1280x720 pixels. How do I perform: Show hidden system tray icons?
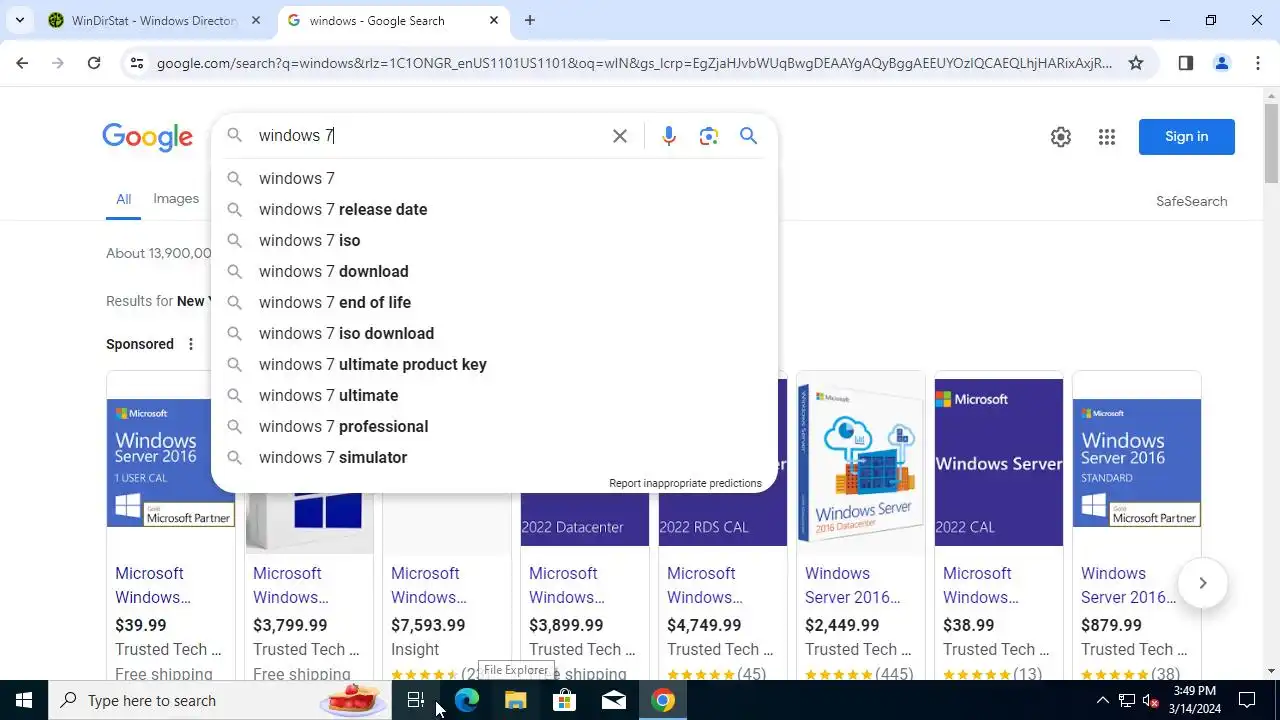1102,700
